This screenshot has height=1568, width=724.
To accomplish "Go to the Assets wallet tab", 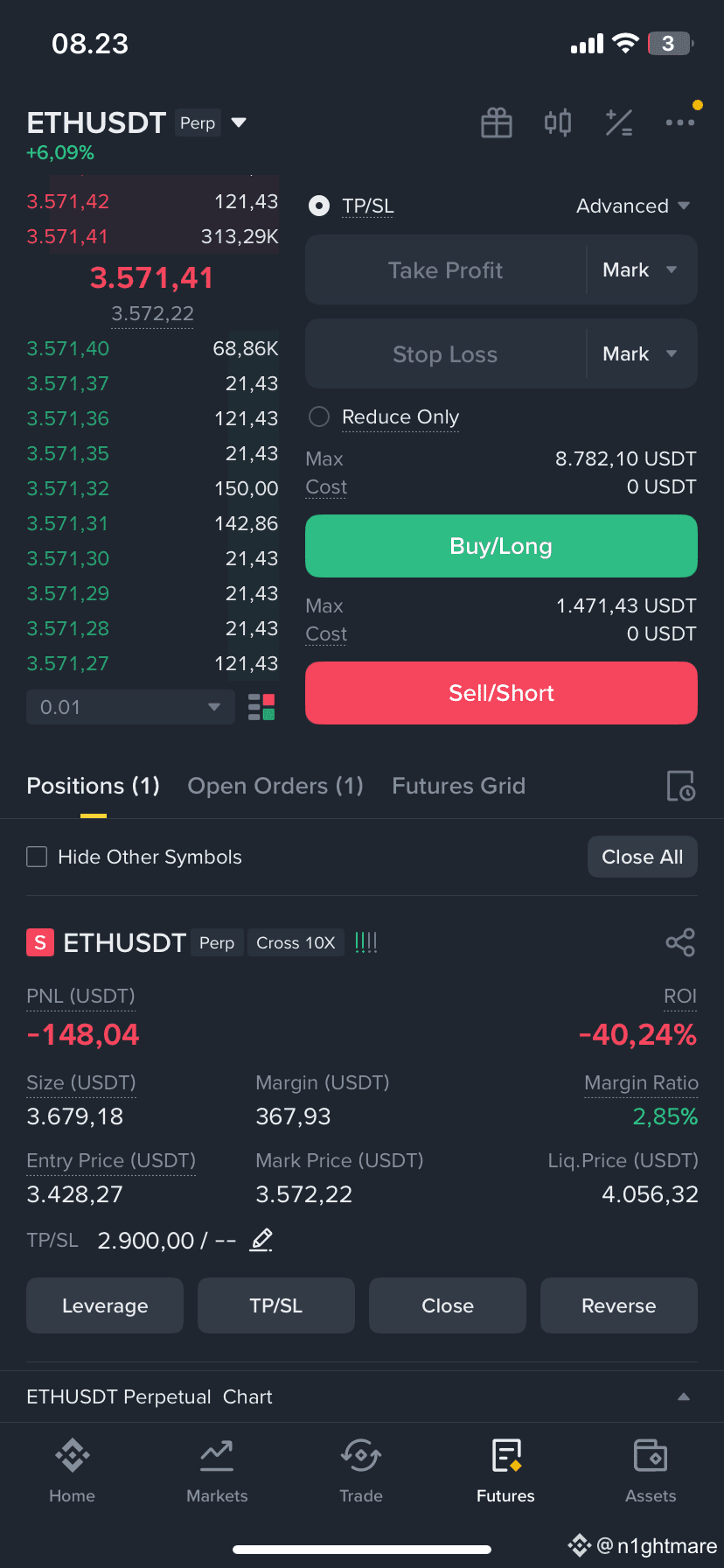I will coord(651,1471).
